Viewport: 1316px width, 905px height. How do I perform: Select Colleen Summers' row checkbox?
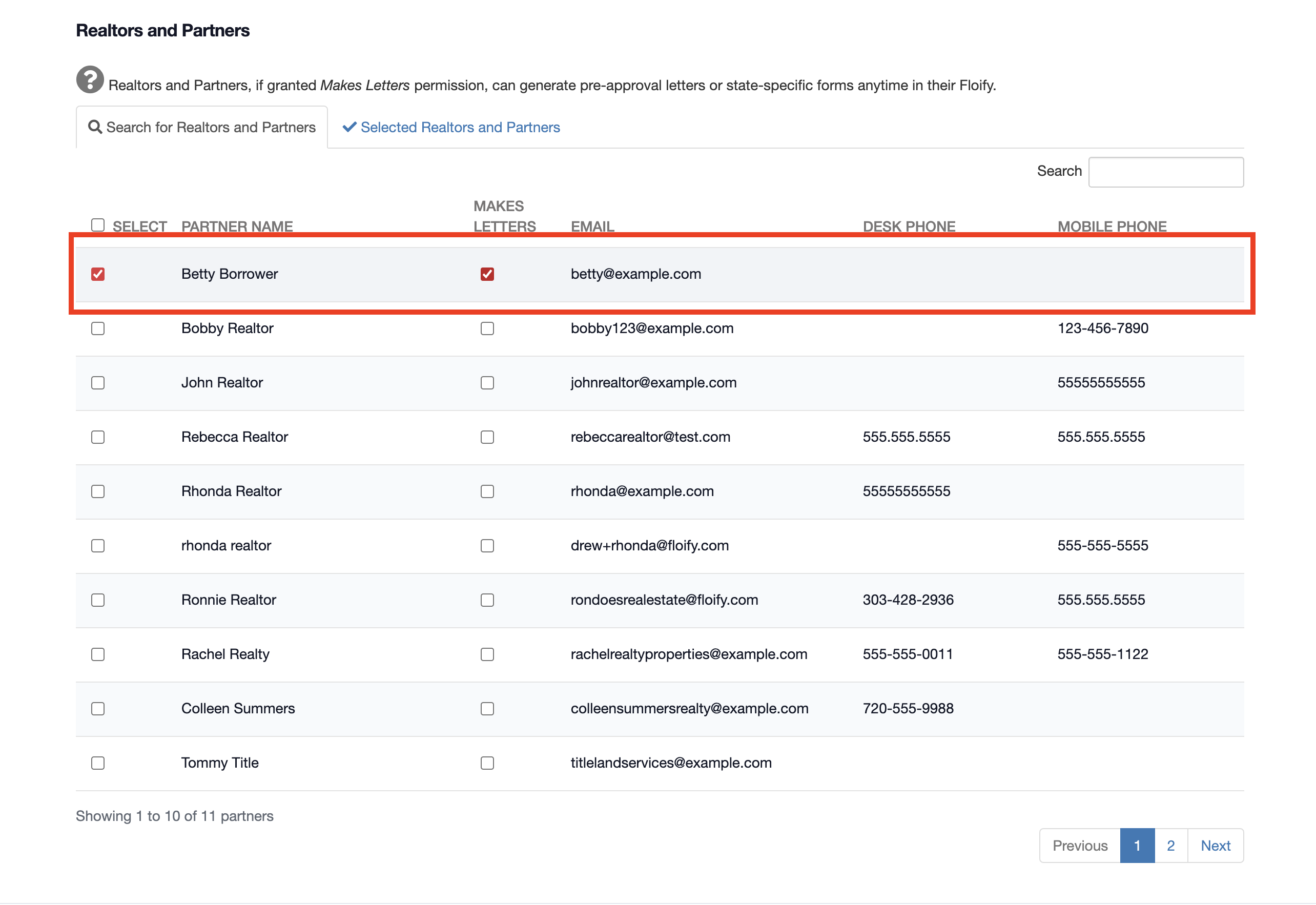click(97, 709)
